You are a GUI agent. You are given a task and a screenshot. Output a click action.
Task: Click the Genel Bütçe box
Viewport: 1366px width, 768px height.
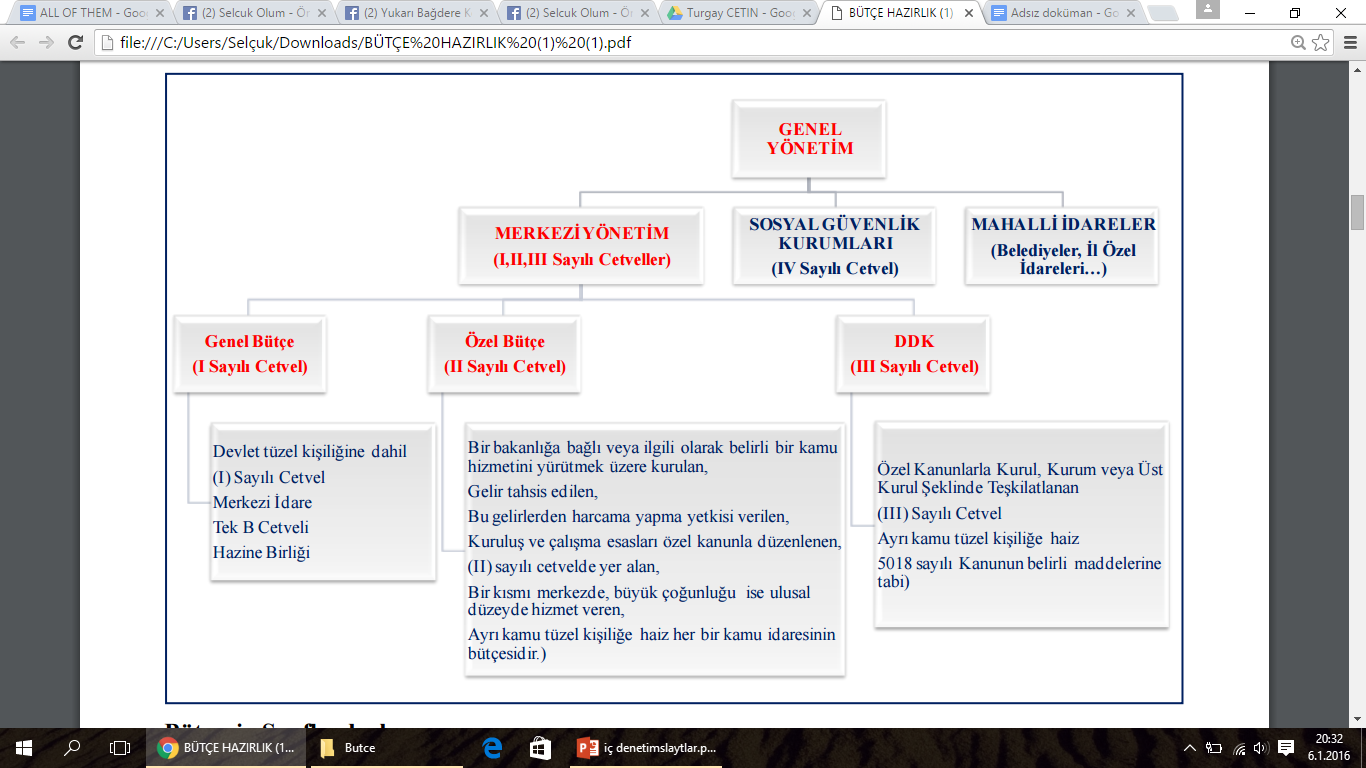click(x=250, y=354)
